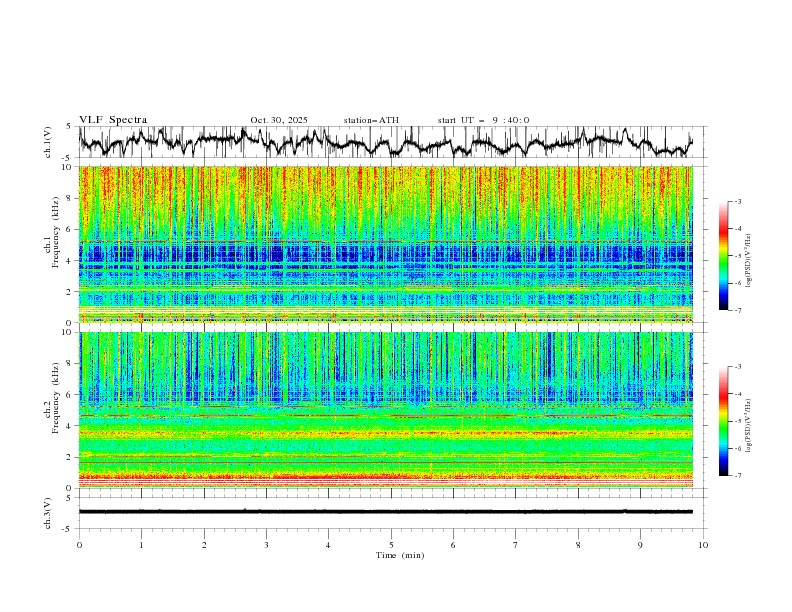This screenshot has width=792, height=612.
Task: Click the ch.1 frequency axis "2" tick label
Action: pyautogui.click(x=71, y=292)
